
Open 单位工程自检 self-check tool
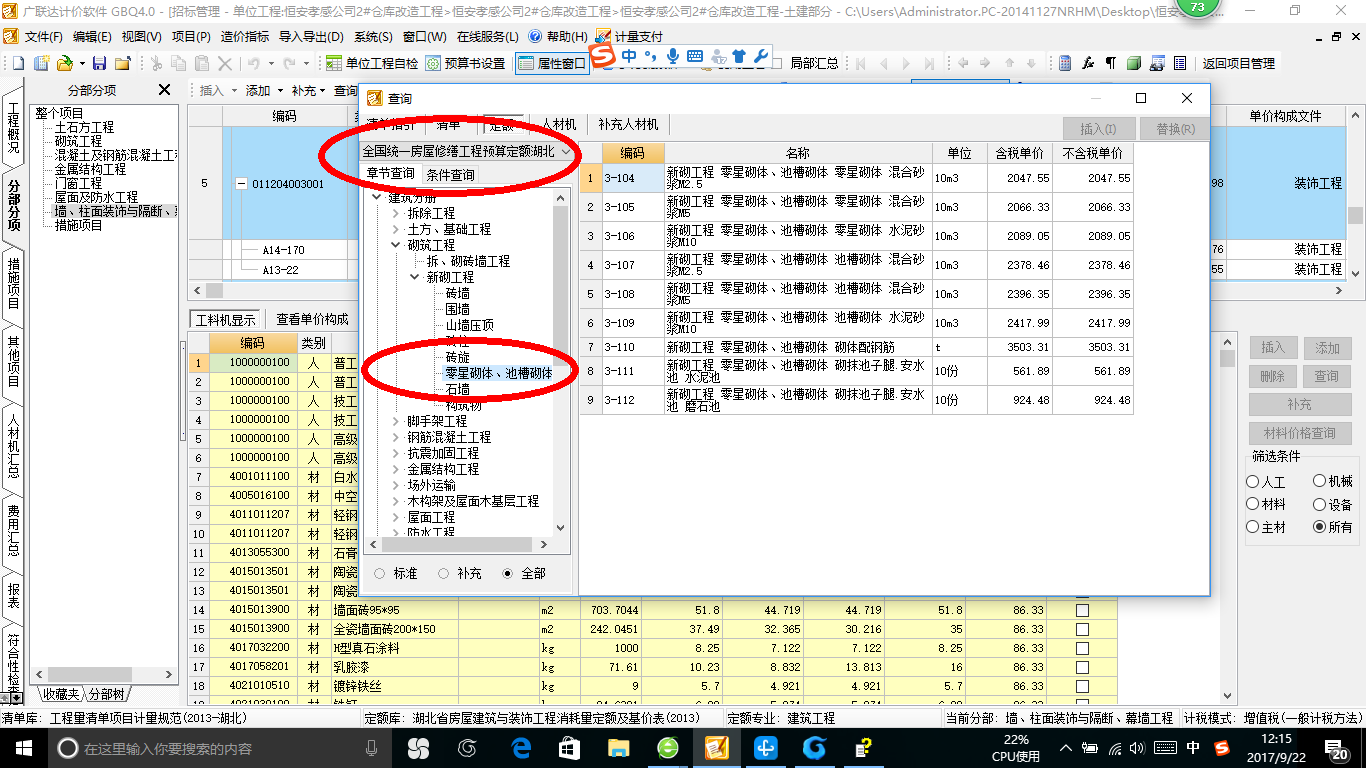372,63
